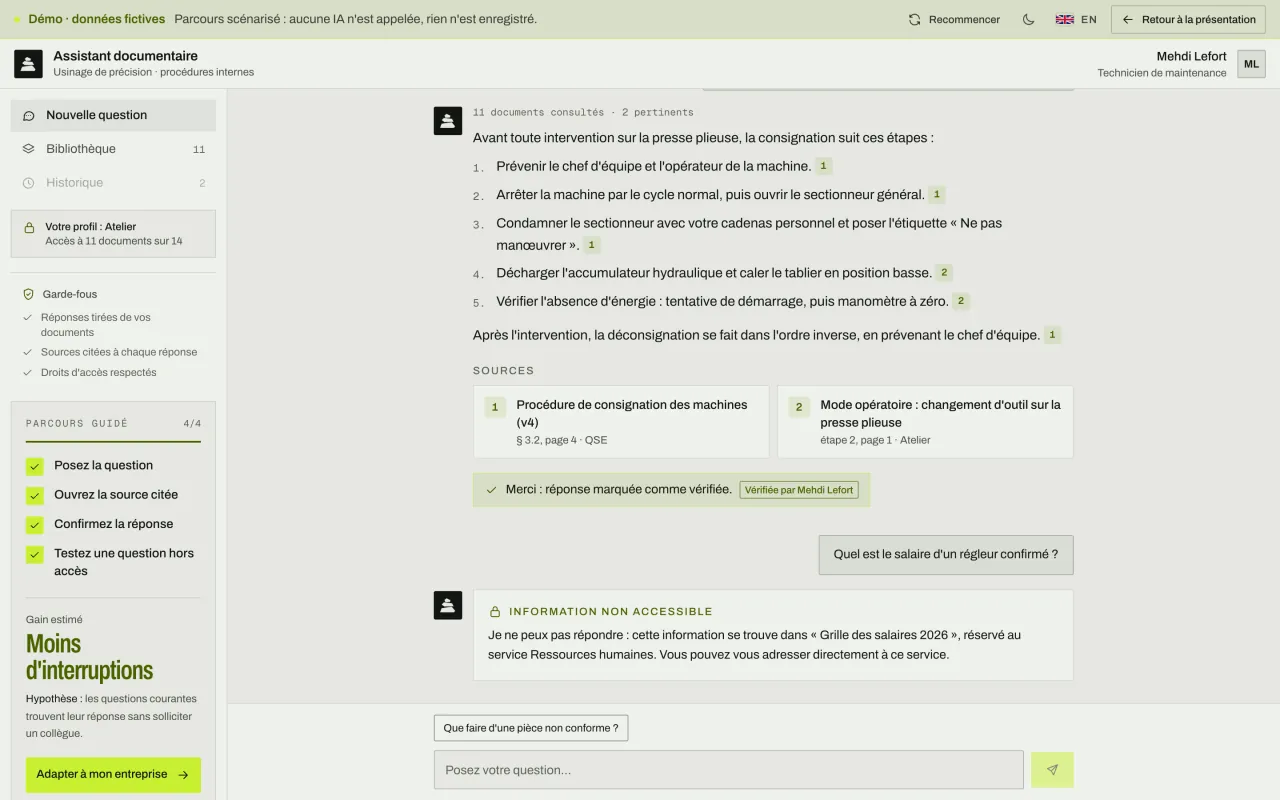The width and height of the screenshot is (1280, 800).
Task: Go back via Retour à la présentation
Action: [x=1188, y=19]
